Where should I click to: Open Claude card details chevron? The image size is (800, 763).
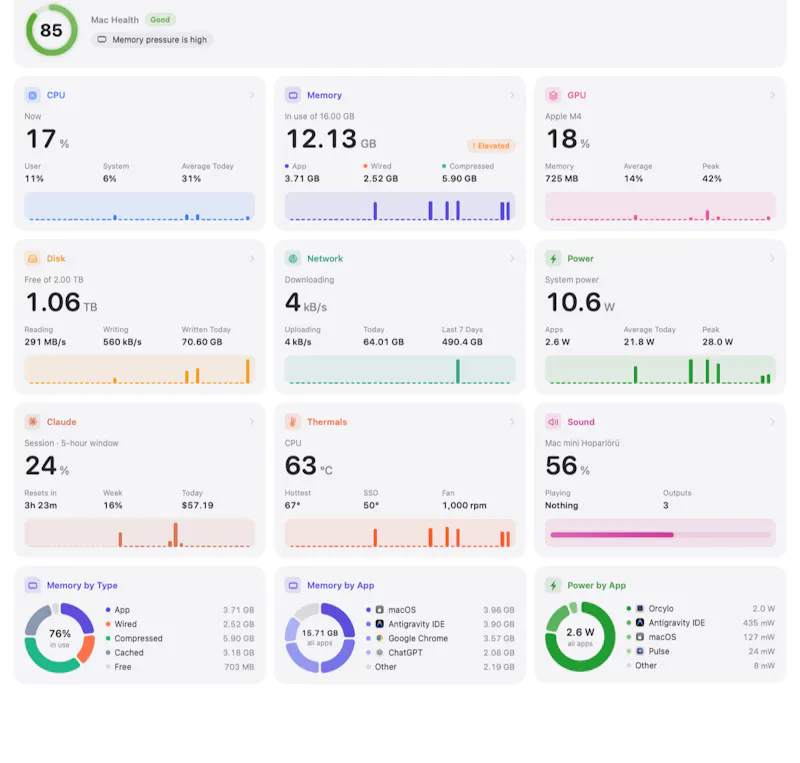252,422
